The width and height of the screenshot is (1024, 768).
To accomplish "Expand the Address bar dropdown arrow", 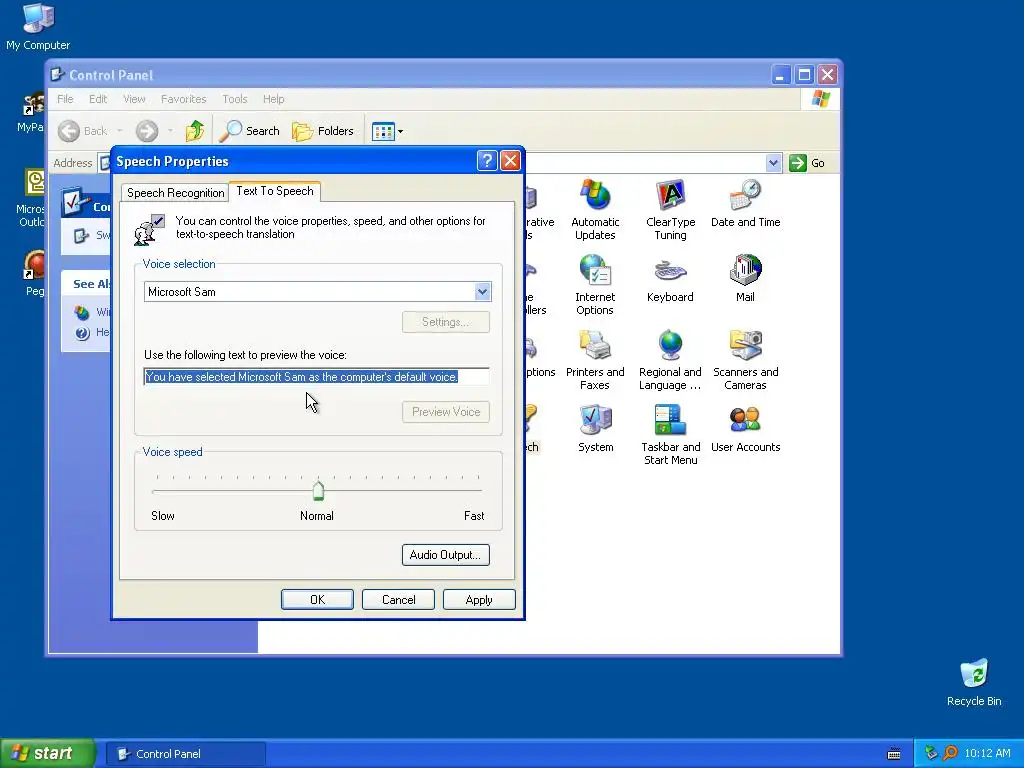I will tap(773, 163).
